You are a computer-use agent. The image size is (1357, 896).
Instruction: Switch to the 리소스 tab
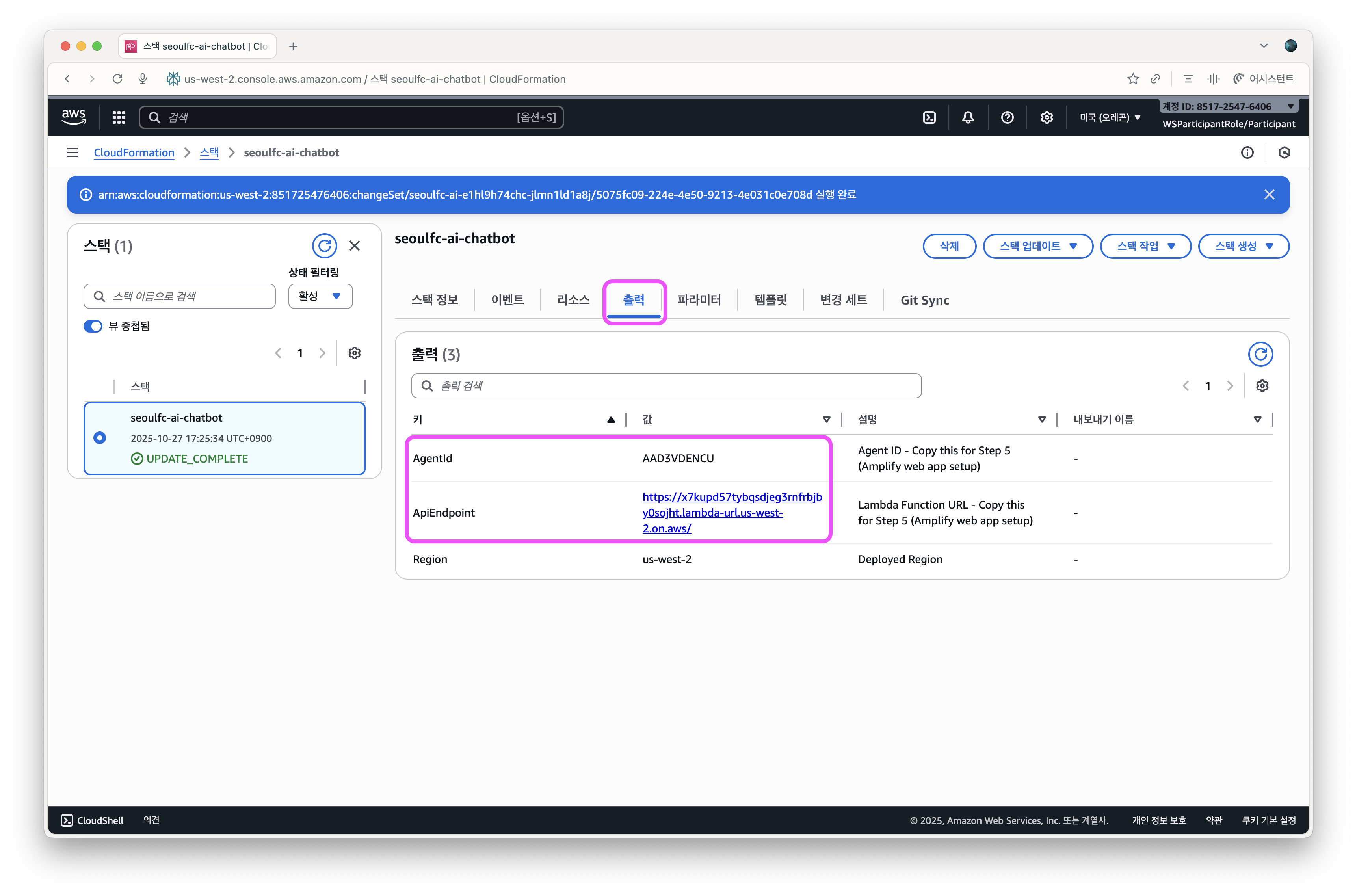(x=573, y=300)
